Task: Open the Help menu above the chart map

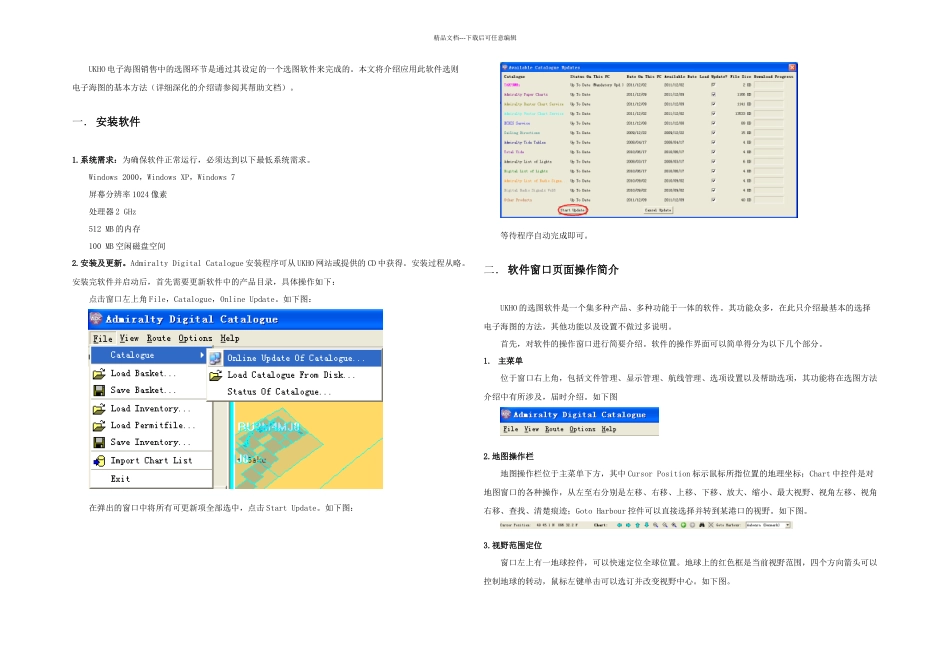Action: click(230, 338)
